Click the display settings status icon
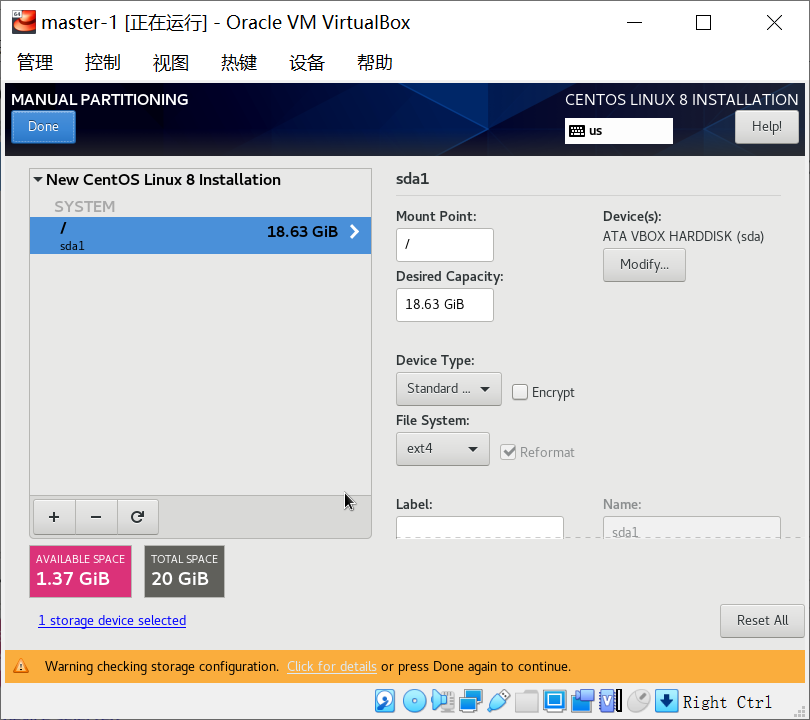This screenshot has height=720, width=810. coord(555,701)
